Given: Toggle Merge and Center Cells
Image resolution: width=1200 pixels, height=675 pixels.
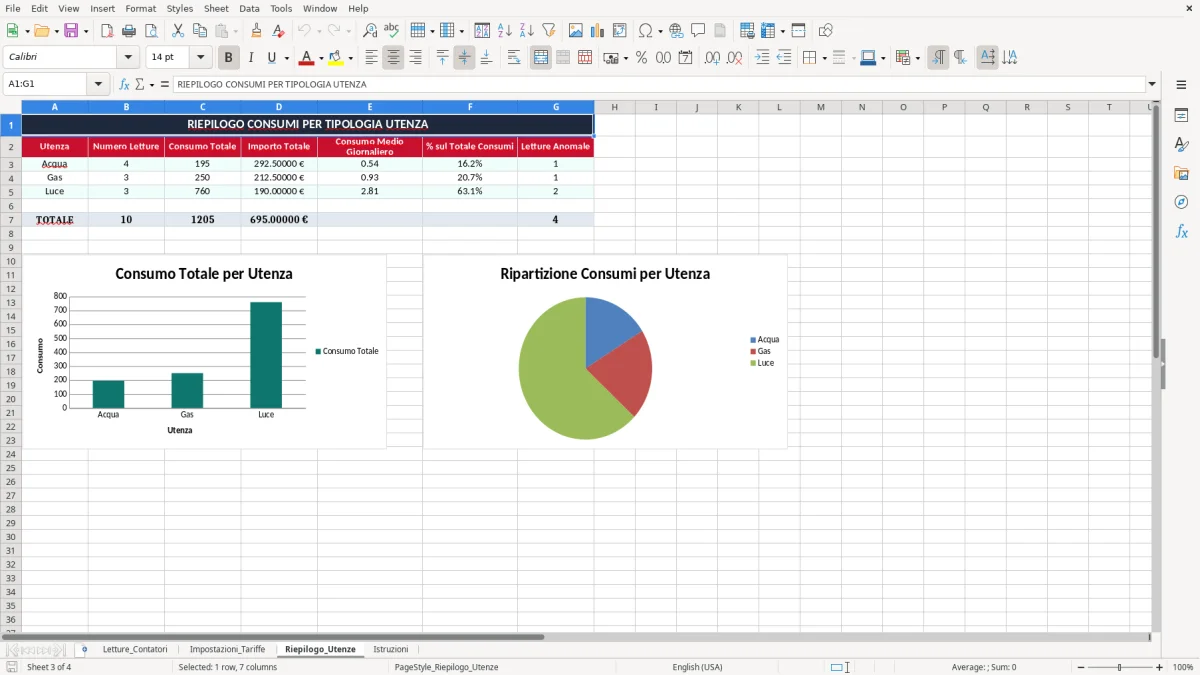Looking at the screenshot, I should (x=541, y=58).
